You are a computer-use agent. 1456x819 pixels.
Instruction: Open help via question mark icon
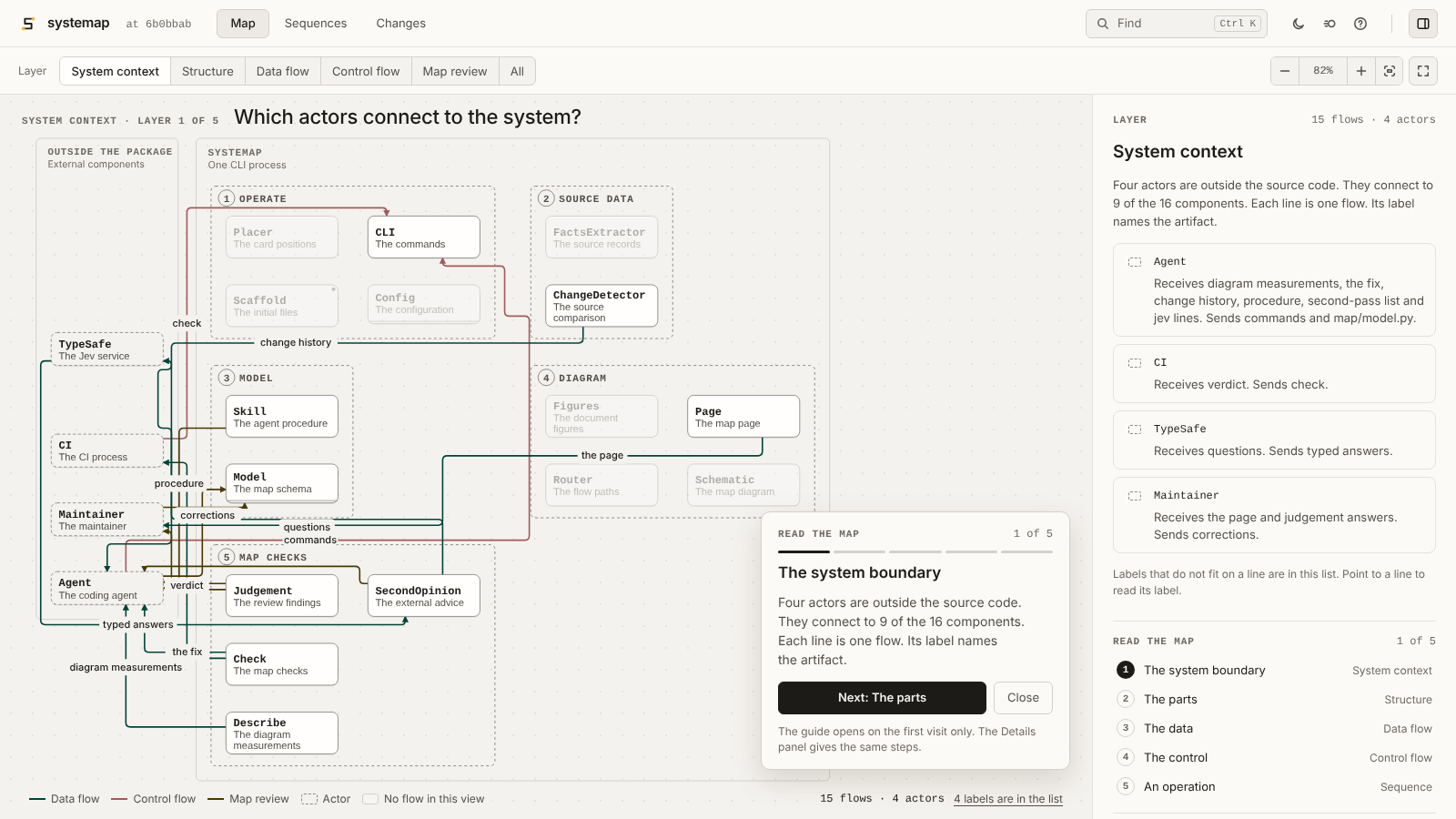1360,24
